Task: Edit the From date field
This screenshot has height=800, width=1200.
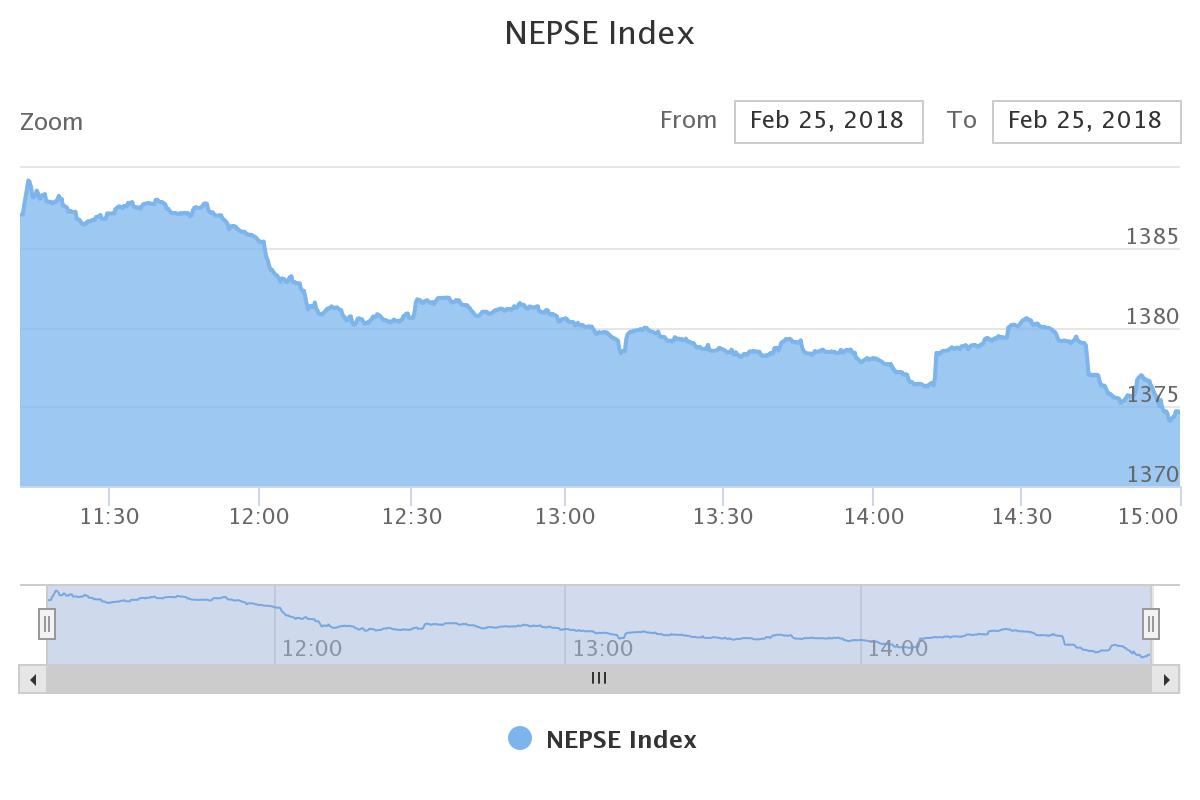Action: point(828,121)
